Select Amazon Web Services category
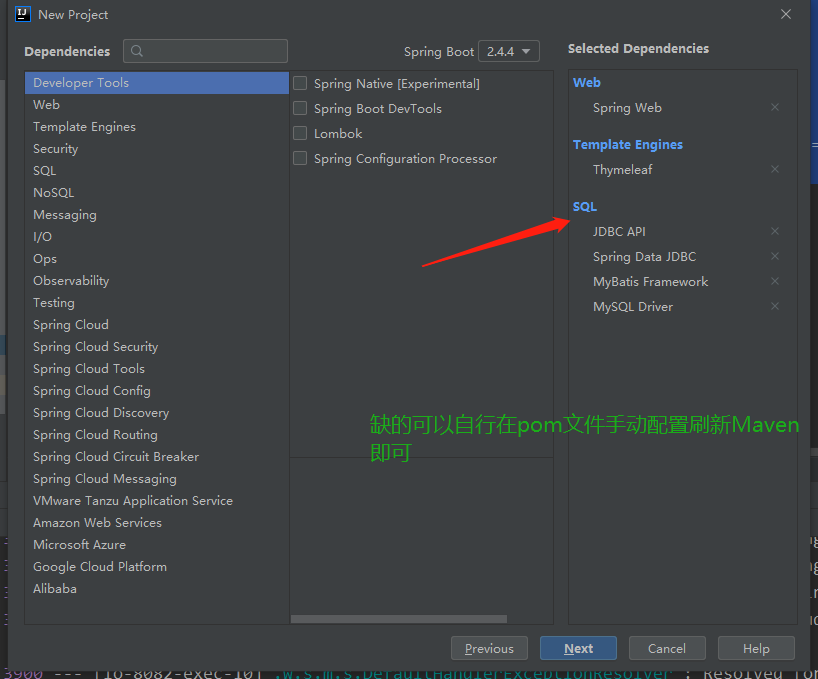This screenshot has height=679, width=818. point(157,523)
